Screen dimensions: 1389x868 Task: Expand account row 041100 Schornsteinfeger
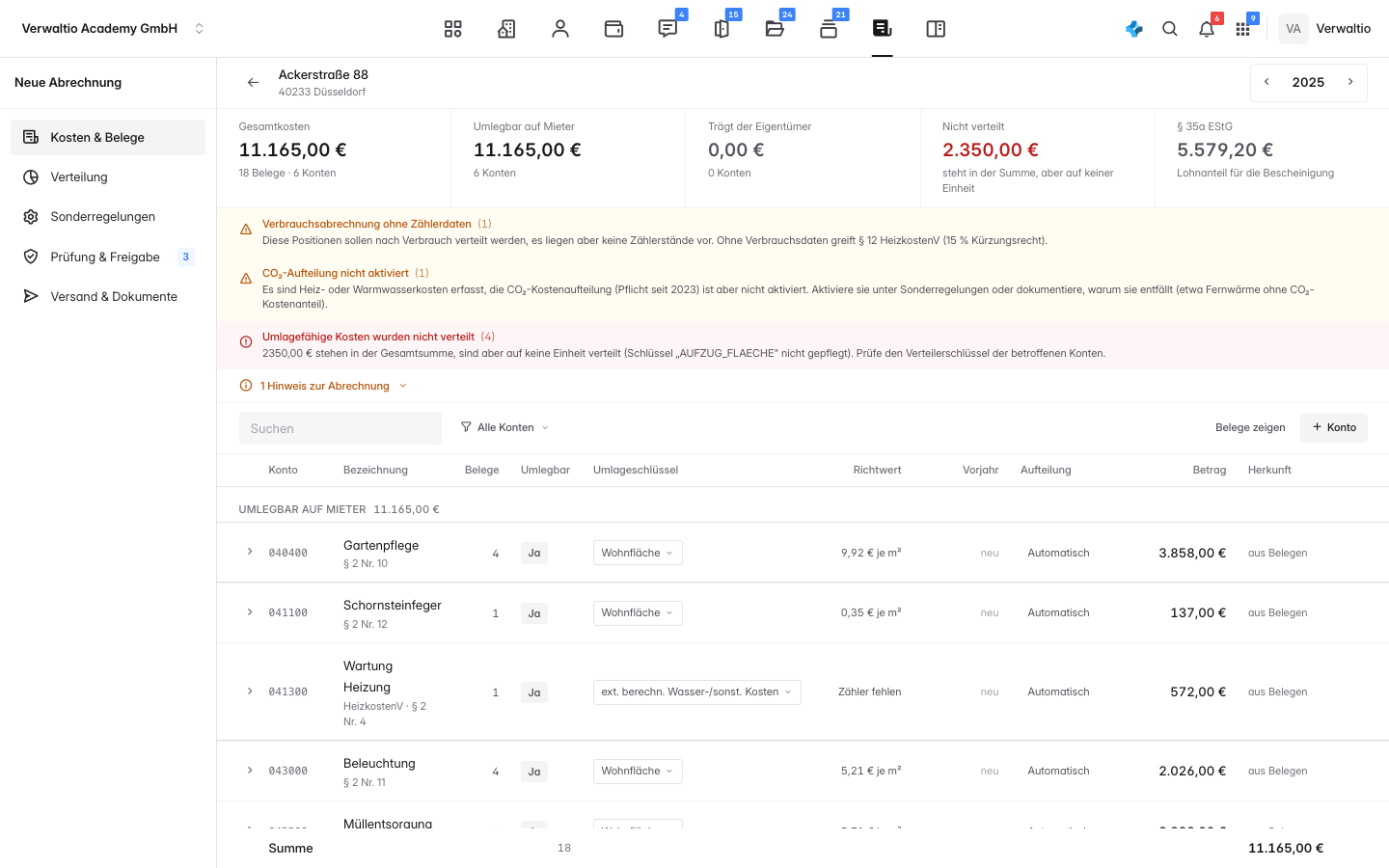pos(250,612)
